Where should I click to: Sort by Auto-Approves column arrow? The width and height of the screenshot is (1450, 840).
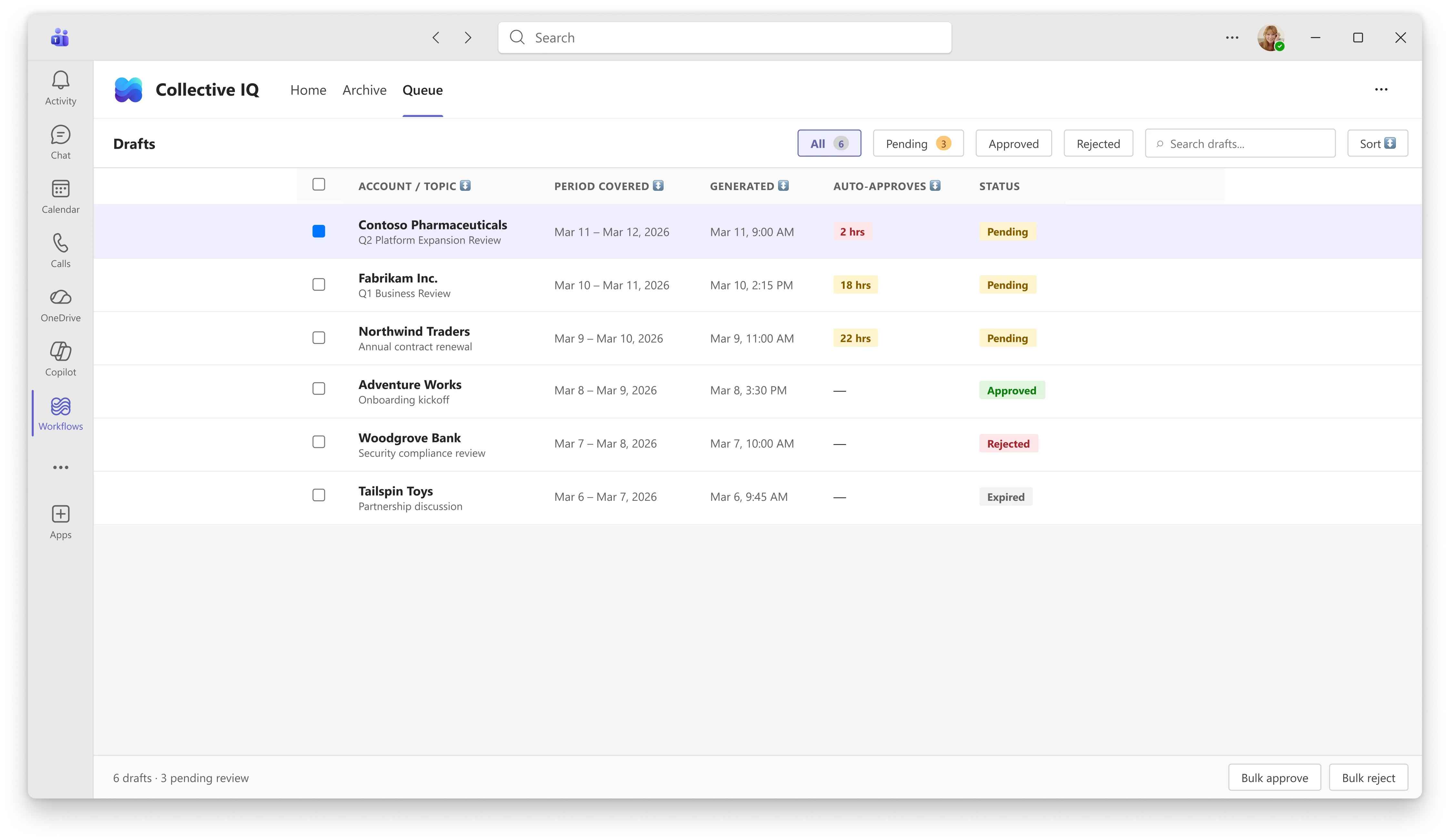point(935,185)
